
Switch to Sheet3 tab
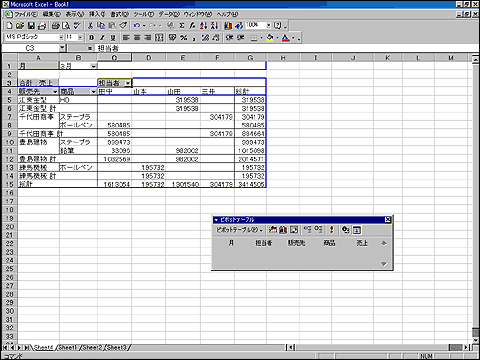point(116,347)
